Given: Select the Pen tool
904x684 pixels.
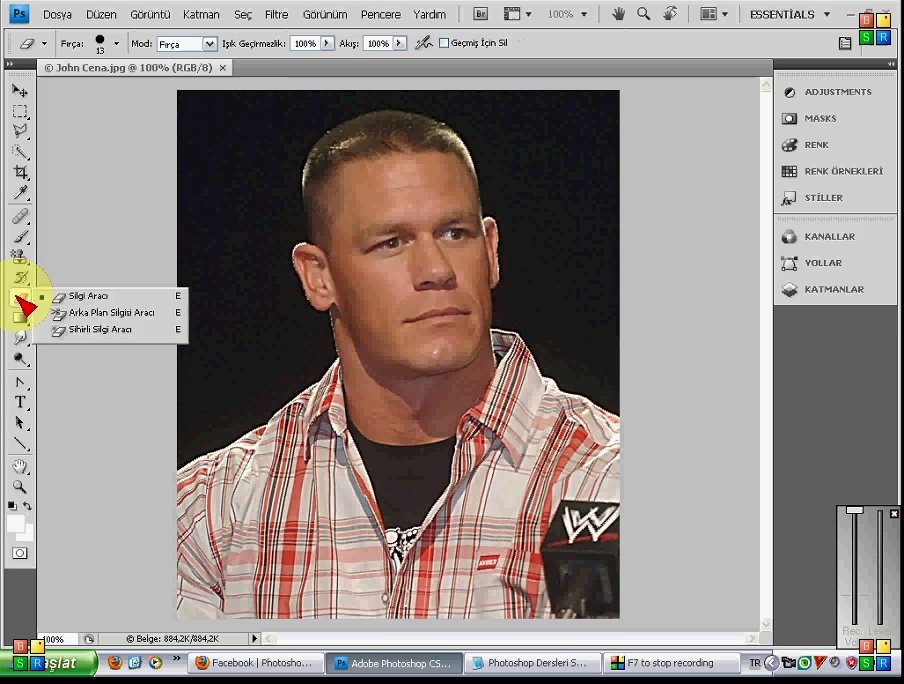Looking at the screenshot, I should click(x=20, y=382).
